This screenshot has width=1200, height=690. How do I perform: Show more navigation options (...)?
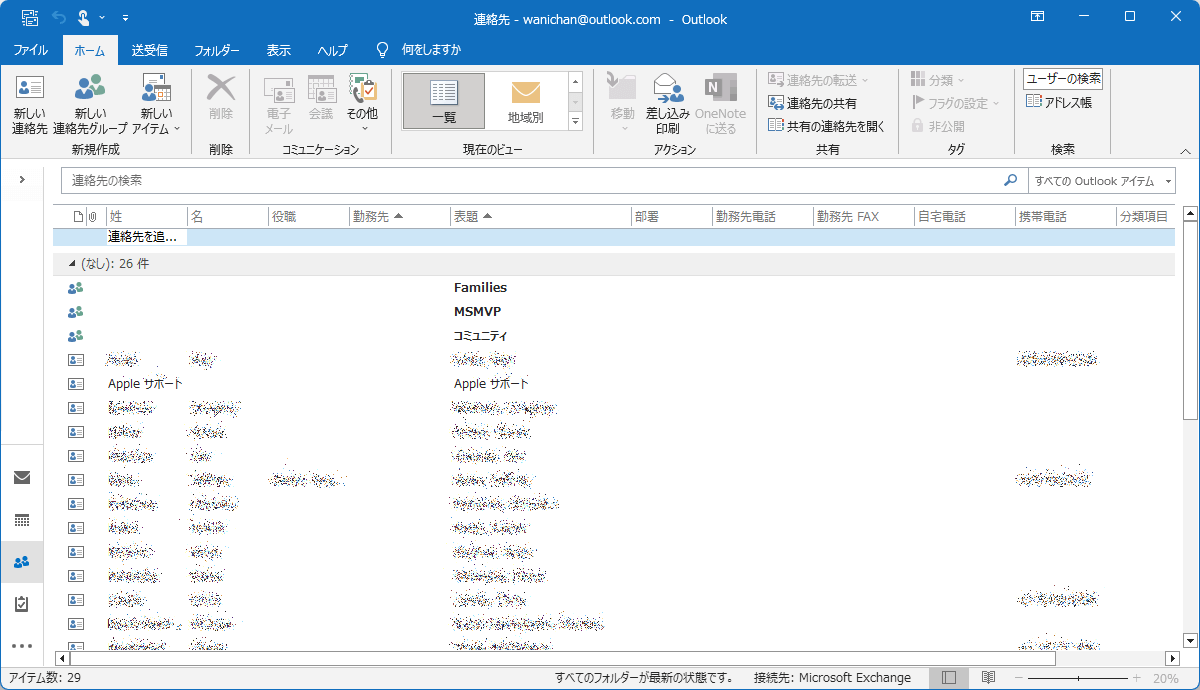22,647
